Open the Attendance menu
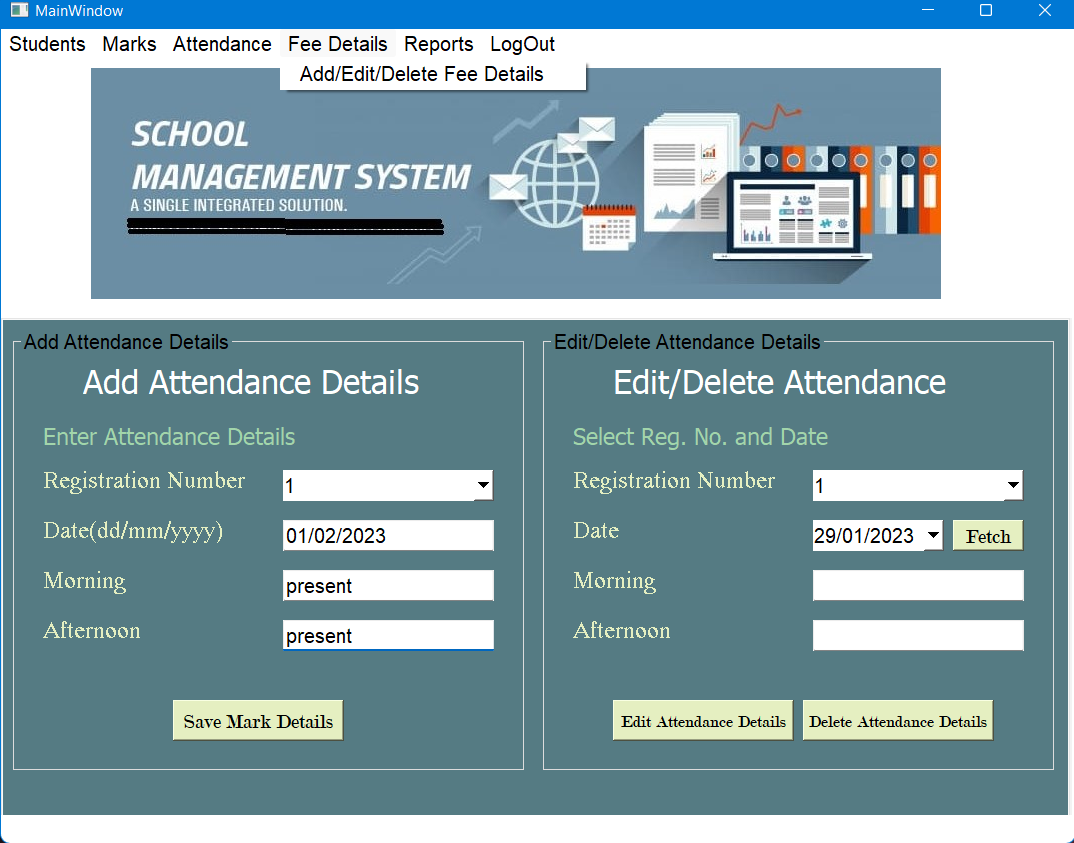 (221, 44)
